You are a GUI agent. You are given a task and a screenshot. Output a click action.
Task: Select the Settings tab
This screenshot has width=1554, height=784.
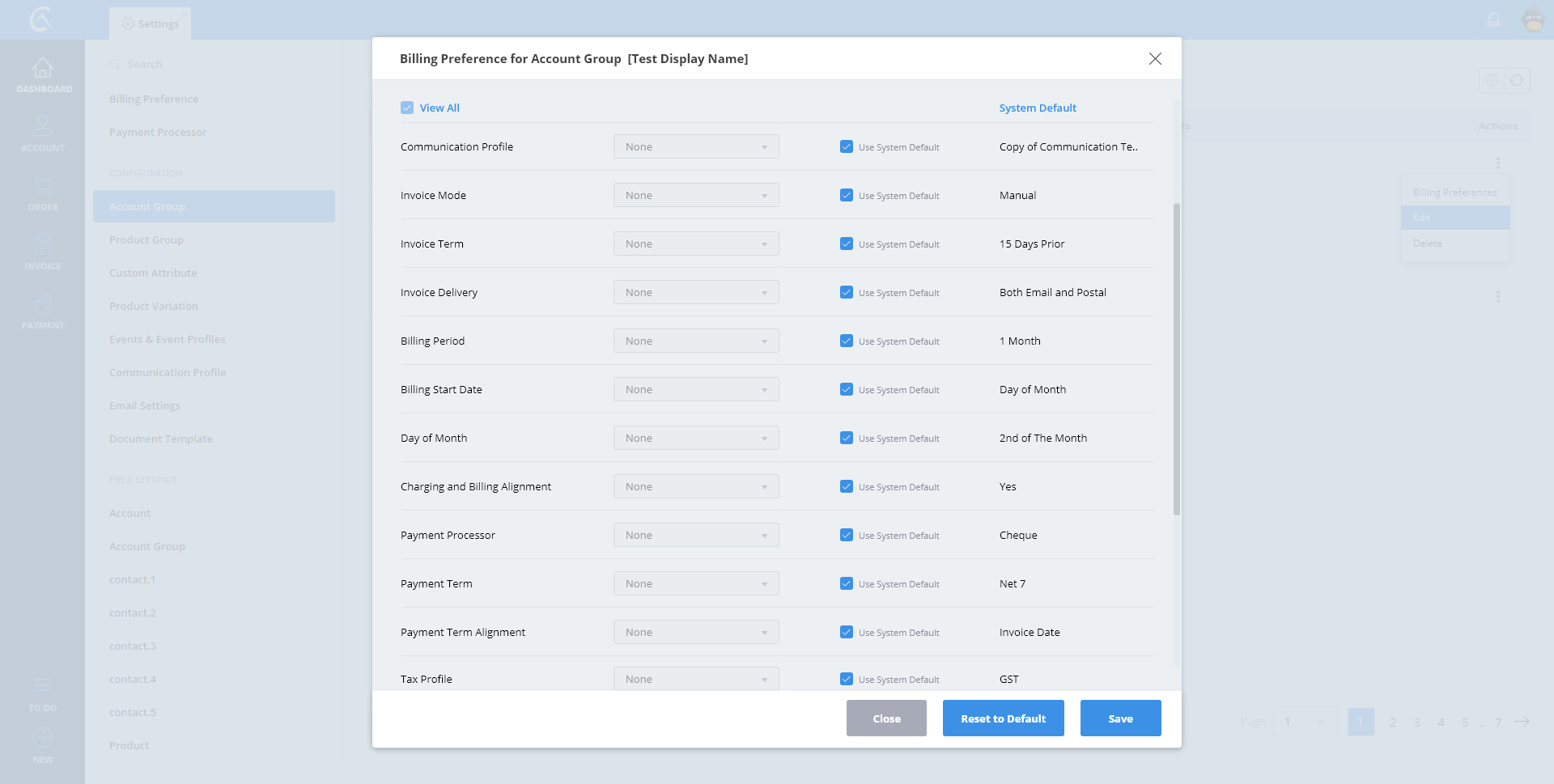click(151, 24)
